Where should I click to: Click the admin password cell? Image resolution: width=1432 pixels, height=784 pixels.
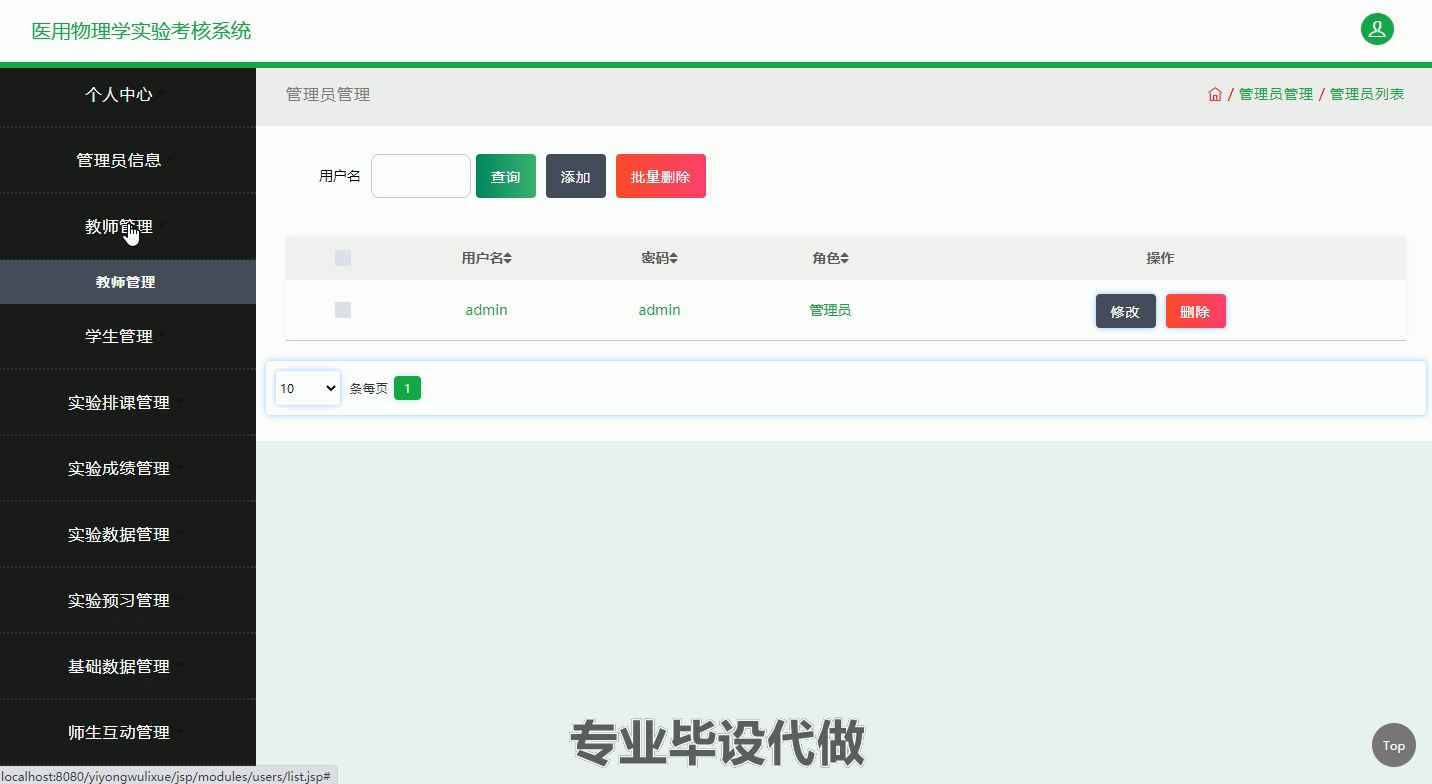click(660, 310)
